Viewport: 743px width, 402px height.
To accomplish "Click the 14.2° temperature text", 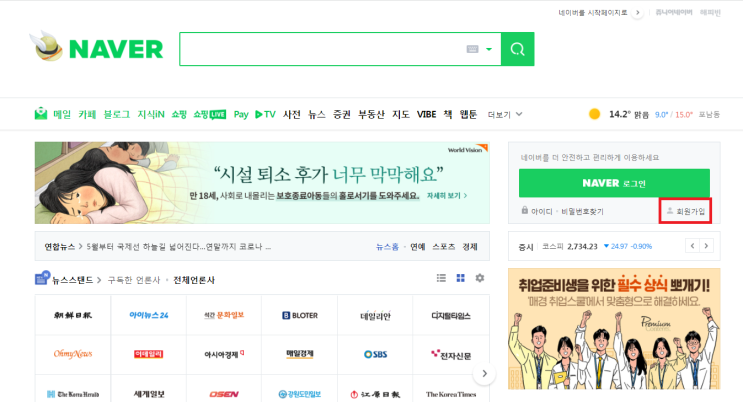I will pos(619,114).
